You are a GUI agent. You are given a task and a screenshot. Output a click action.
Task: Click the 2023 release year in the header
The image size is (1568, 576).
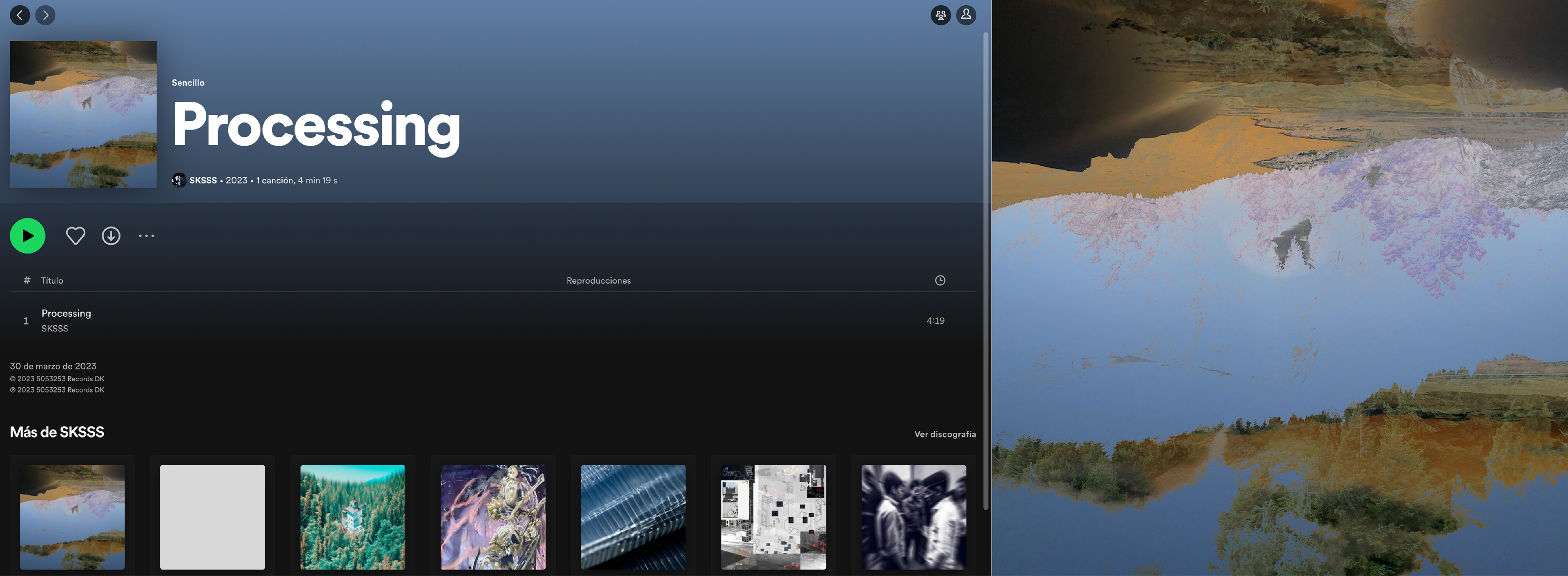point(237,181)
